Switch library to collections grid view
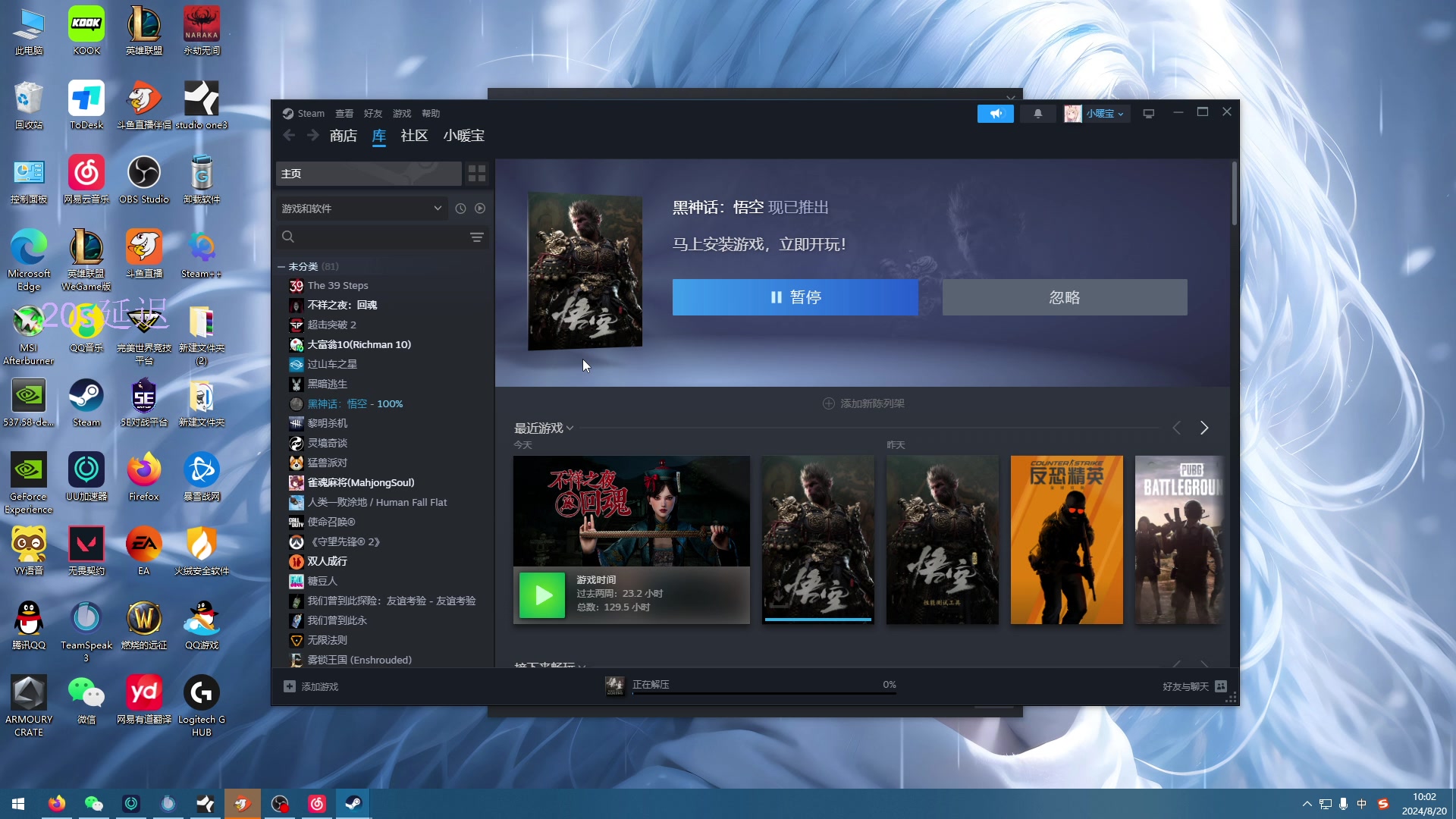1456x819 pixels. point(477,174)
